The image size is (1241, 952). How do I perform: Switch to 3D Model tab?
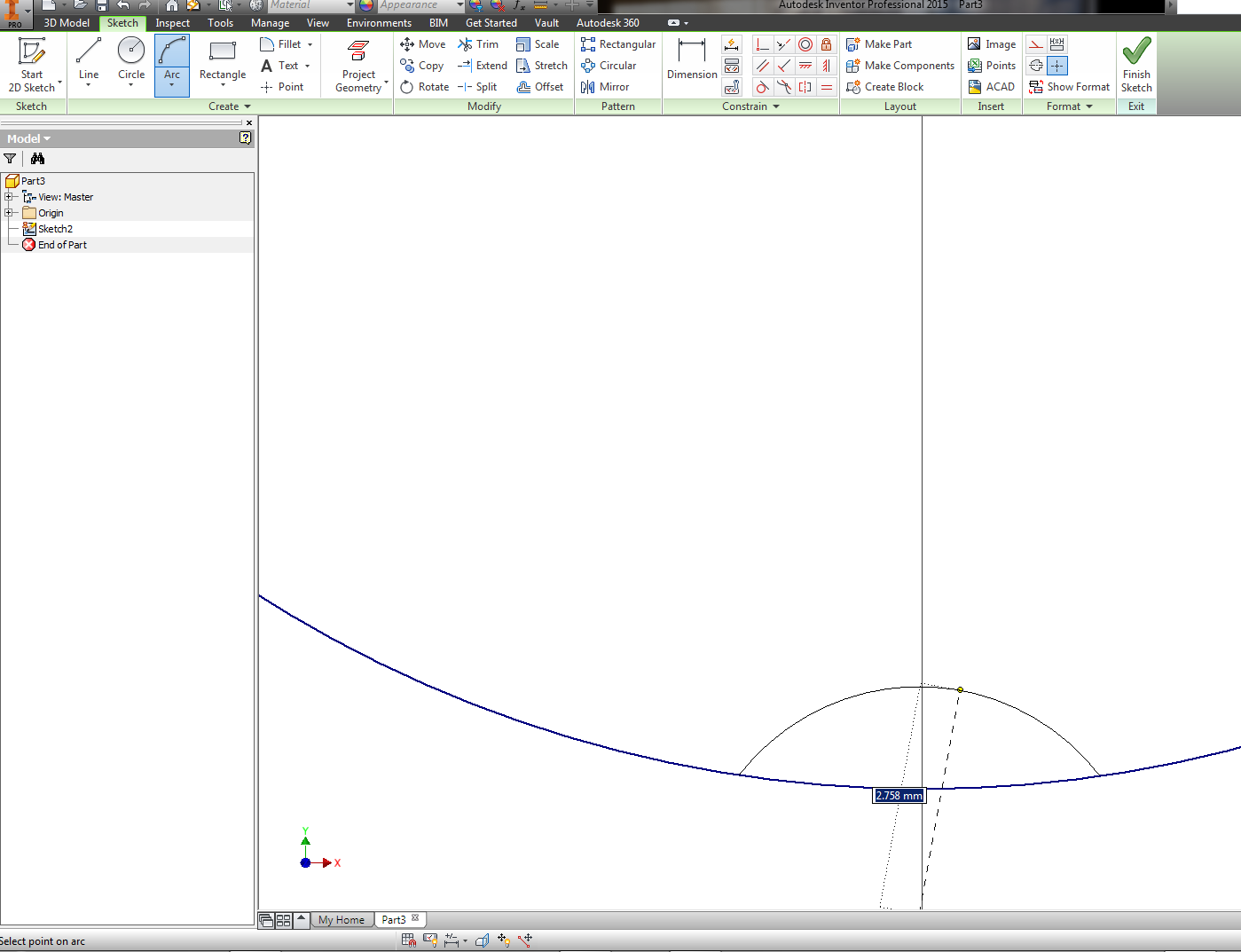67,23
